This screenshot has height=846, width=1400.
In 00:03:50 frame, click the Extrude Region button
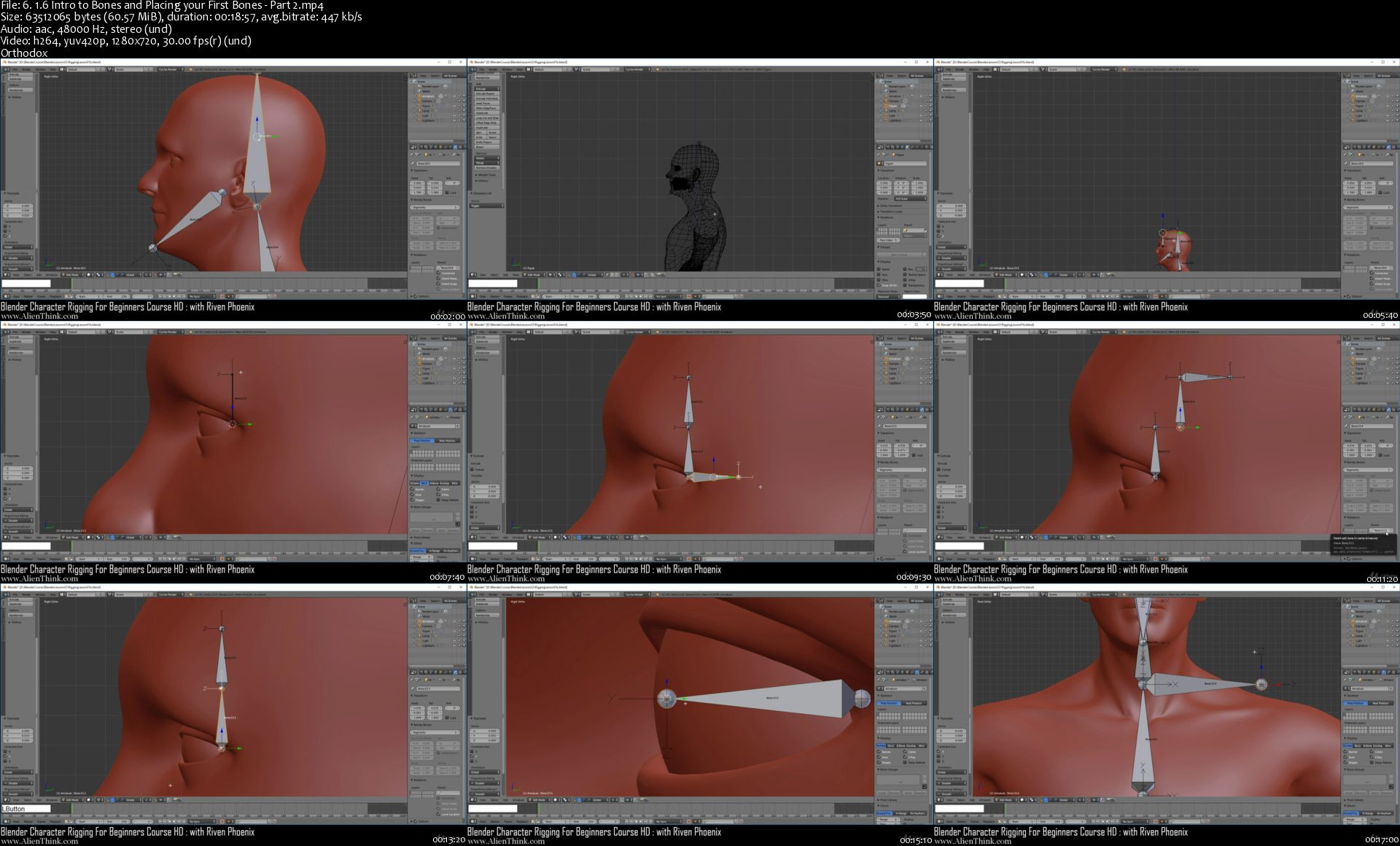point(487,93)
